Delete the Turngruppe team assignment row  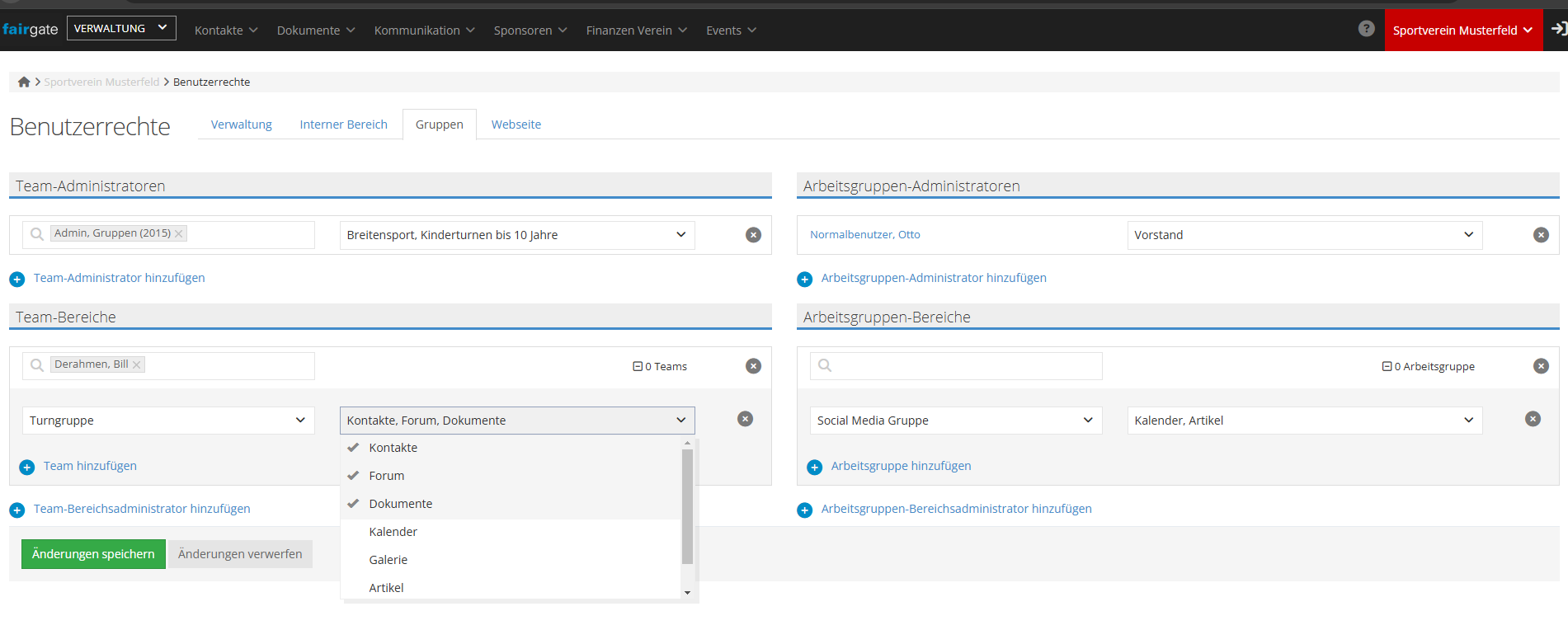click(745, 419)
